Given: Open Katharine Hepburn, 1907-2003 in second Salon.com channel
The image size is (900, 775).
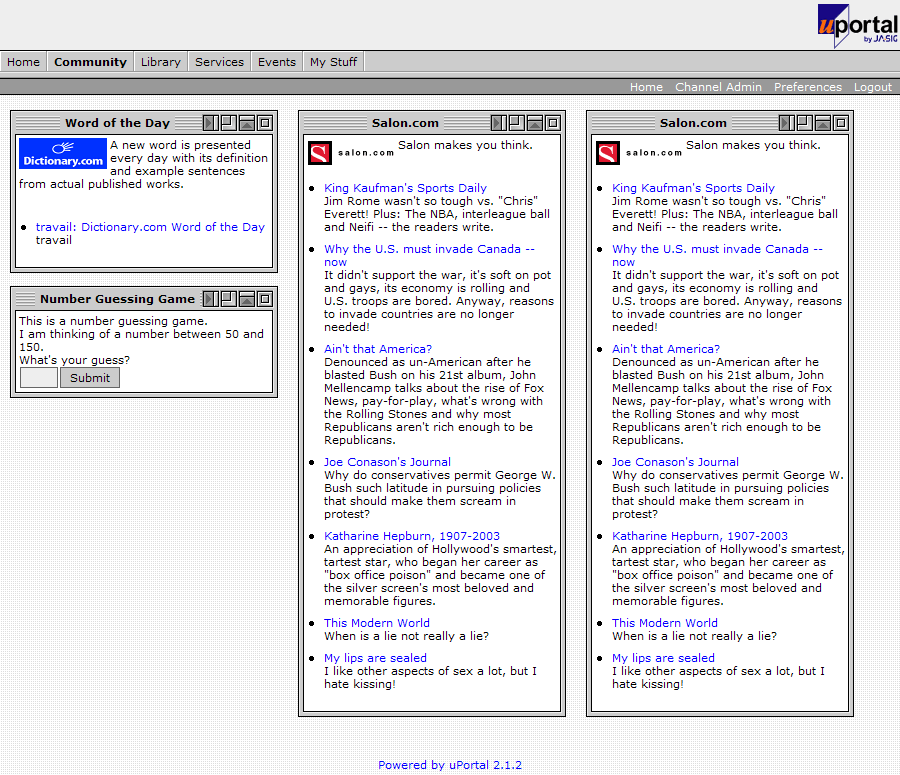Looking at the screenshot, I should 700,536.
